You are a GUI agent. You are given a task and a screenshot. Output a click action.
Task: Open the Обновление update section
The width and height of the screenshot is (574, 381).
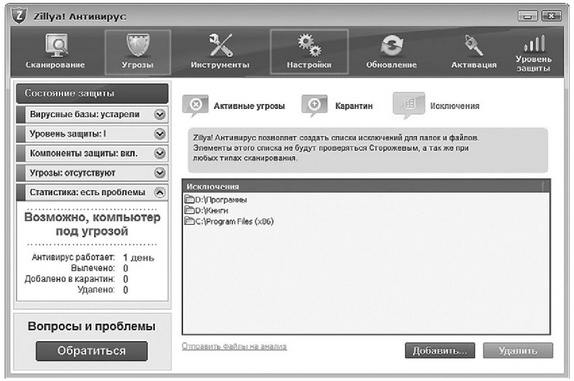coord(391,51)
